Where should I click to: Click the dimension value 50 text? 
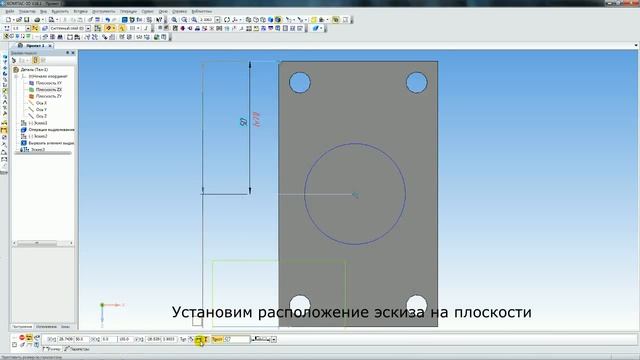(x=244, y=122)
